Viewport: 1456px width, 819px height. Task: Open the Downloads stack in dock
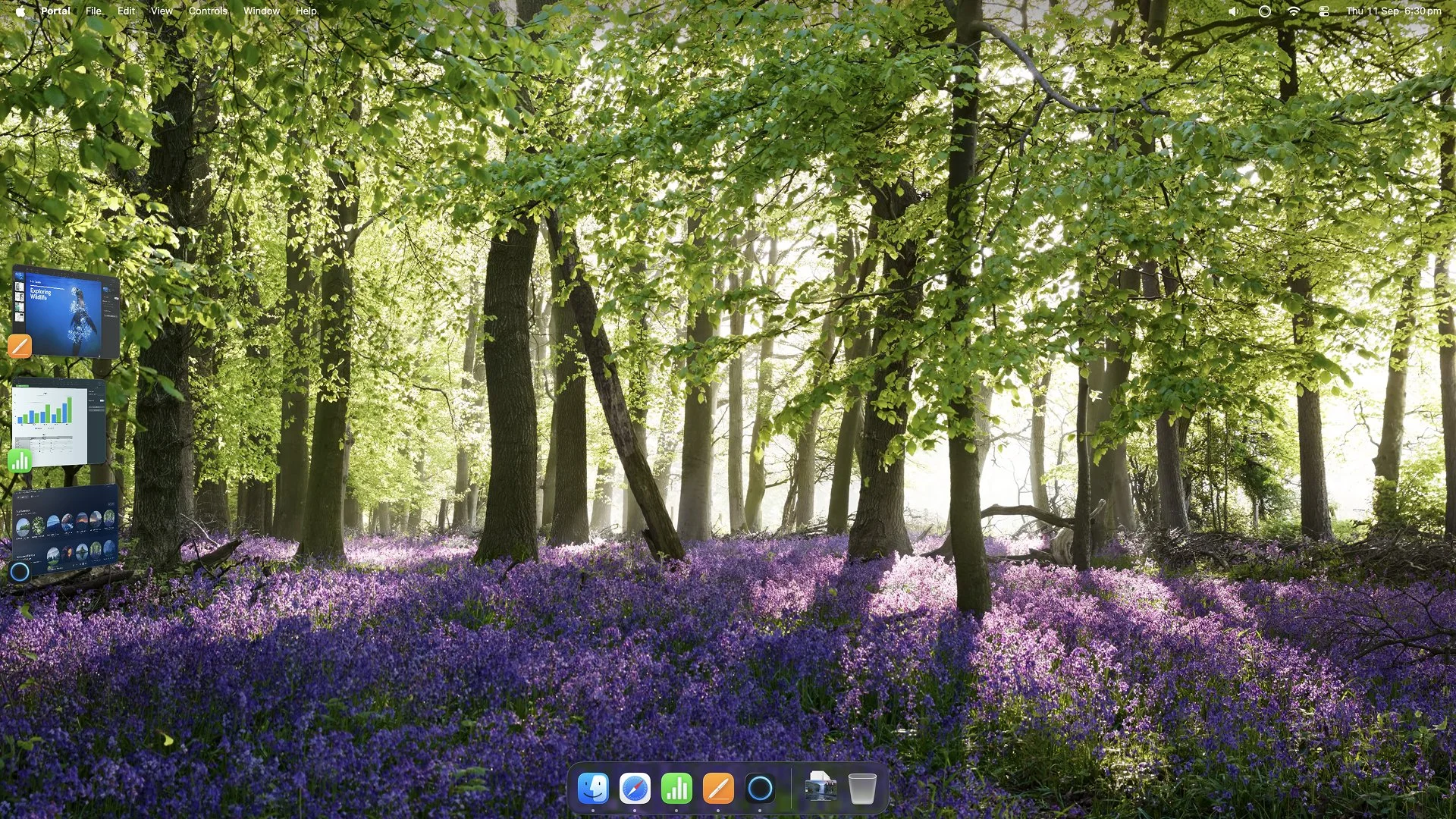(x=821, y=789)
